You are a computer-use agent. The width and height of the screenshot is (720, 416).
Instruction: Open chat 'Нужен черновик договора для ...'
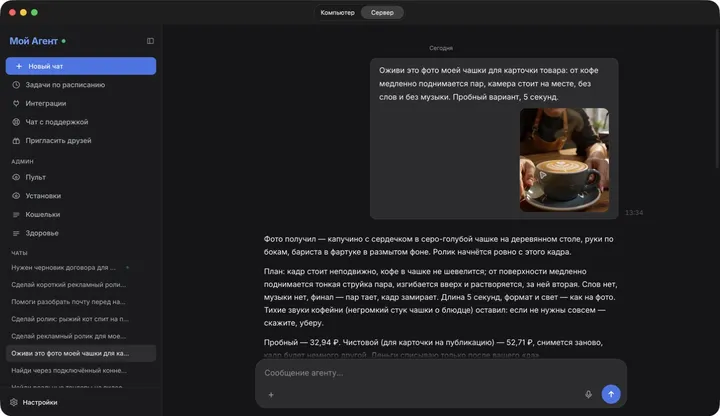pyautogui.click(x=81, y=267)
